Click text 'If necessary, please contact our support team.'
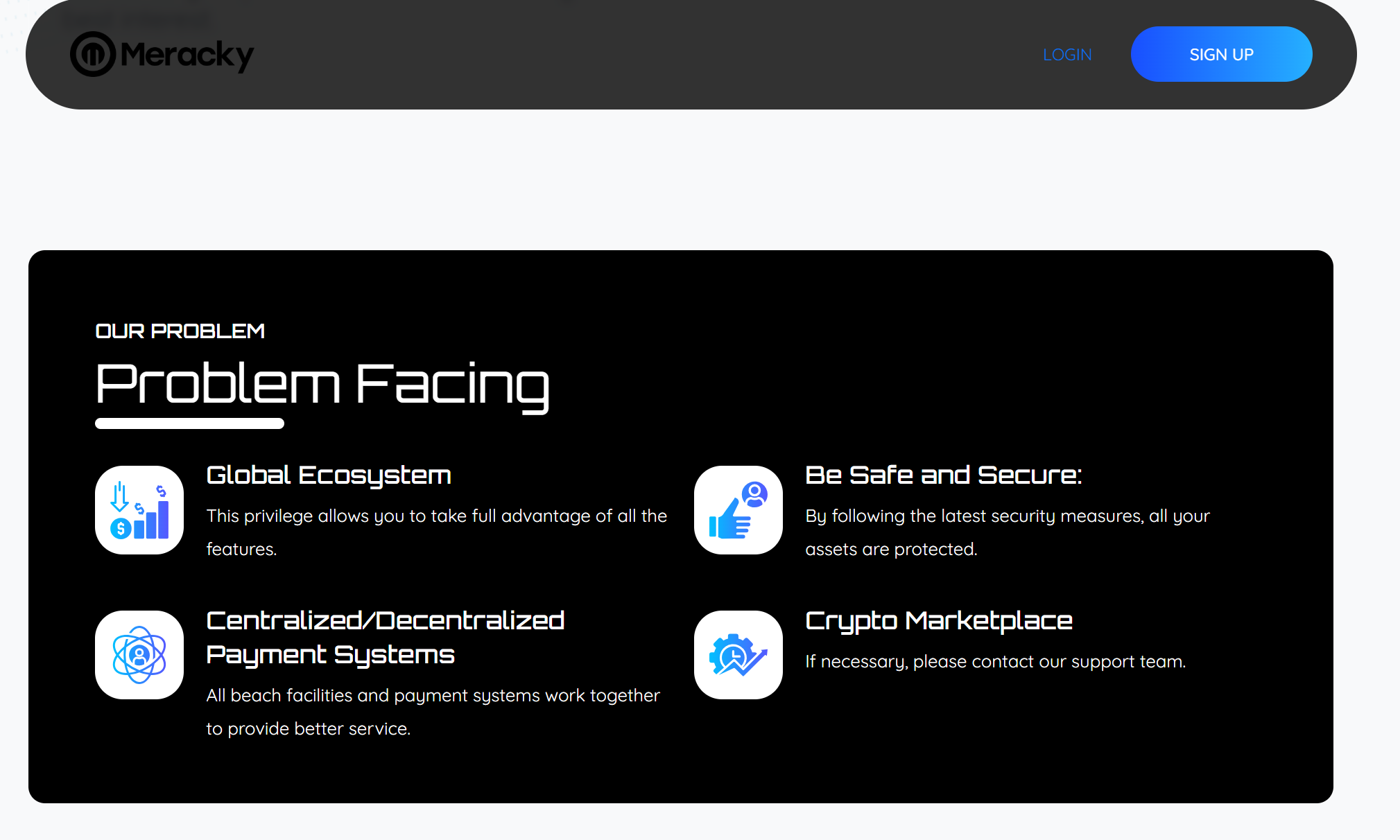The image size is (1400, 840). pyautogui.click(x=996, y=662)
